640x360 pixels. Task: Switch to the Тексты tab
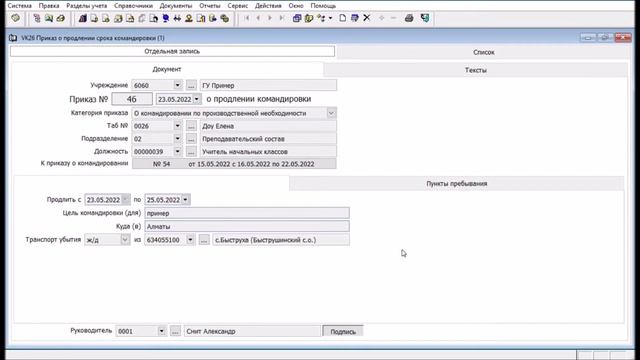click(476, 70)
